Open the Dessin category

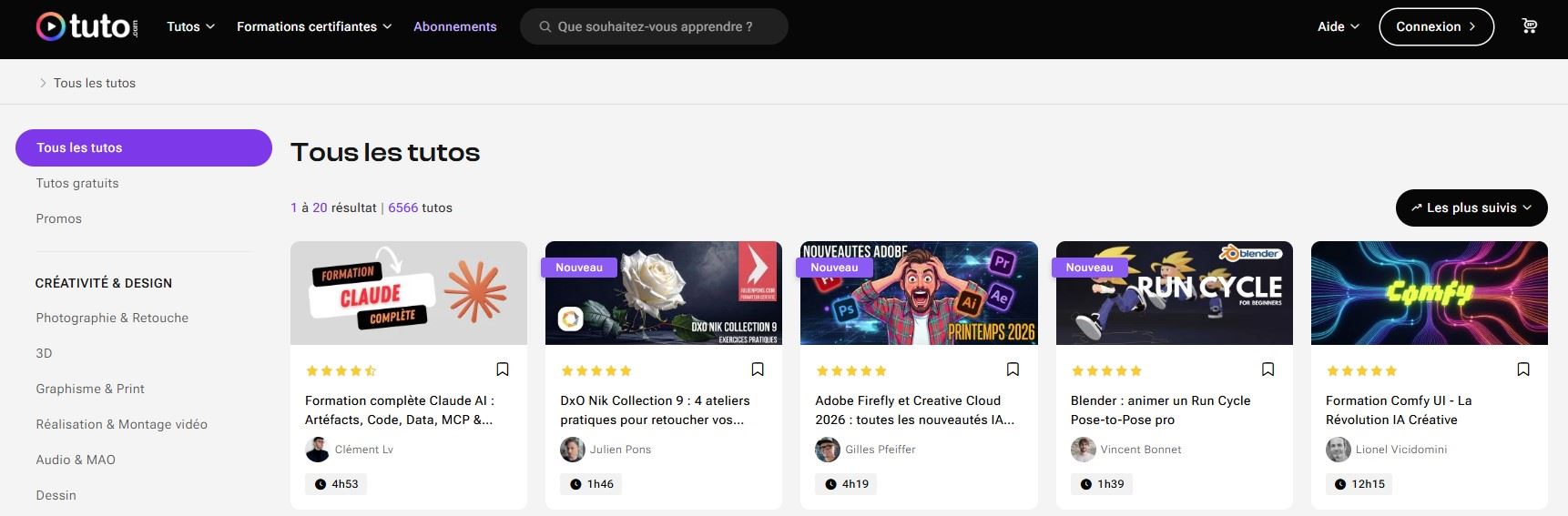point(56,495)
